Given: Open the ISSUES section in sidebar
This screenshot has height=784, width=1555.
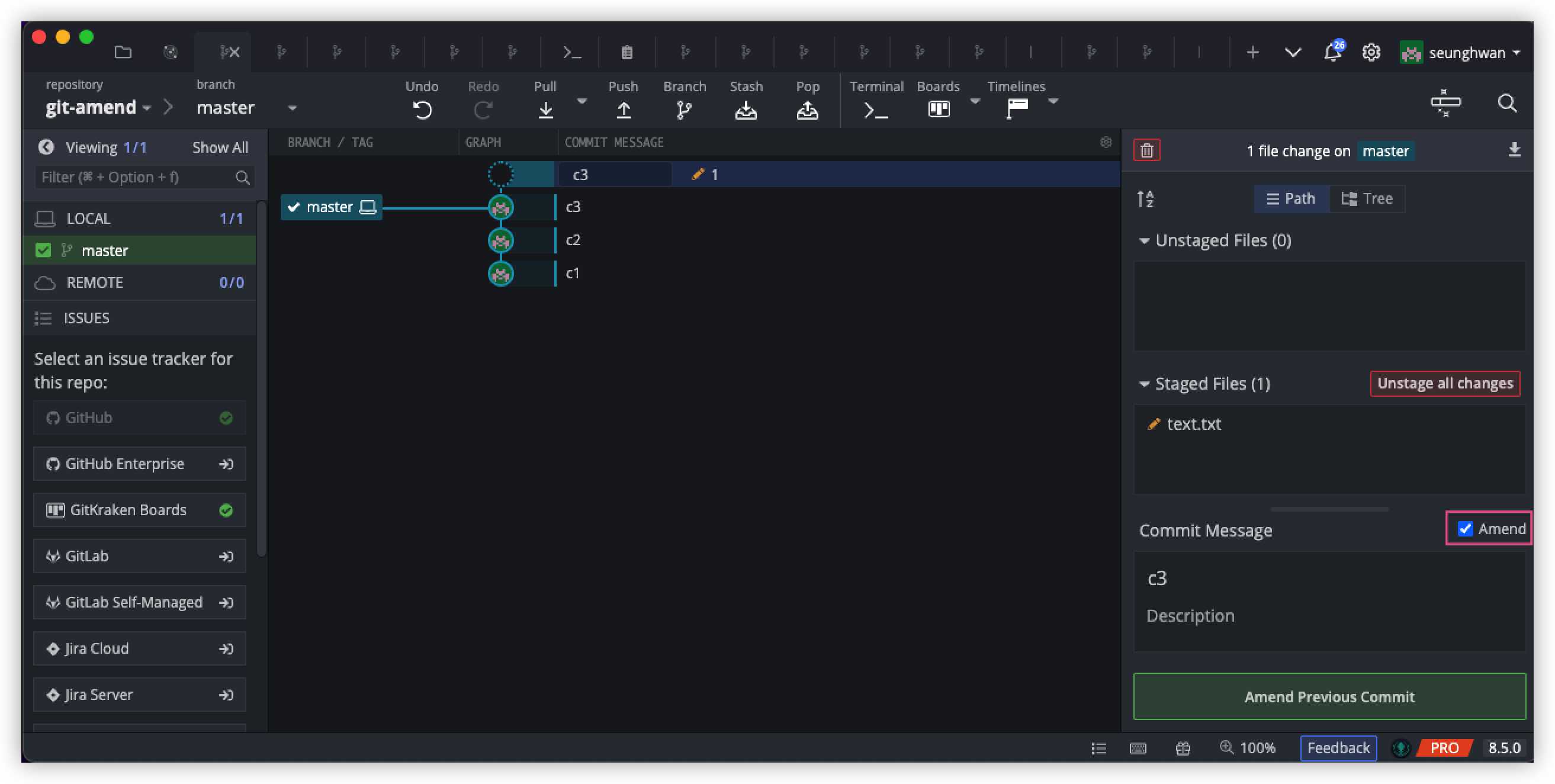Looking at the screenshot, I should point(86,318).
